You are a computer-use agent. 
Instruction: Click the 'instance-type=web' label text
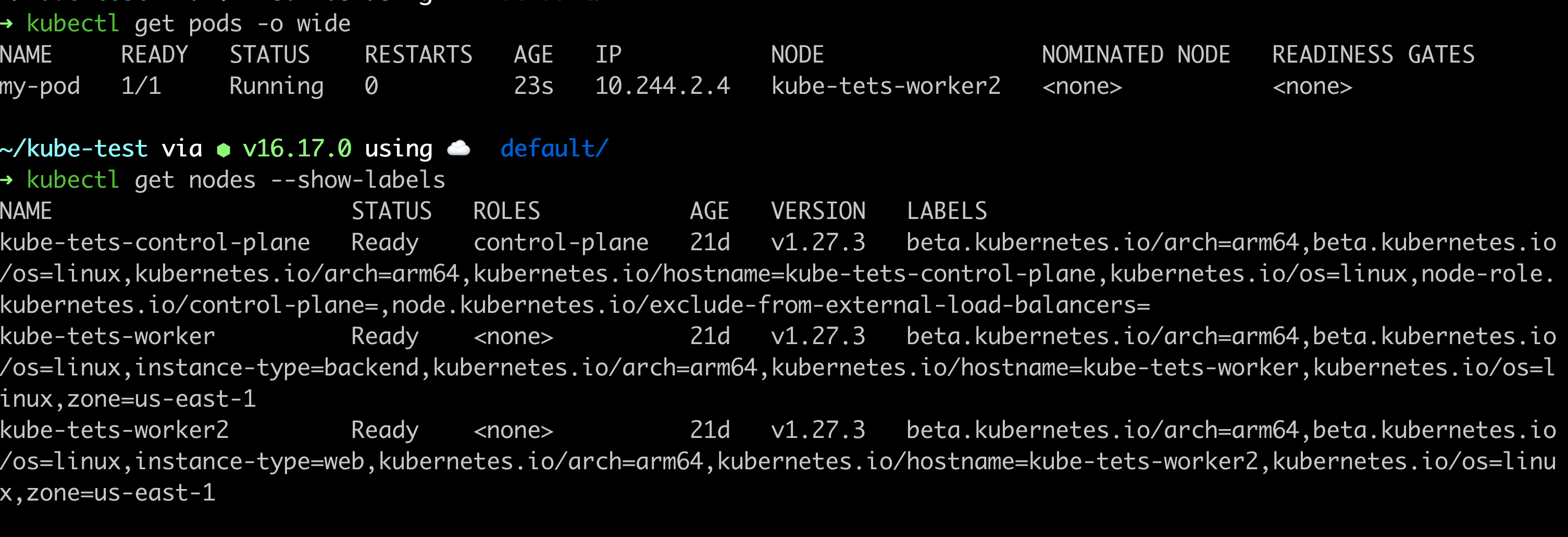(250, 461)
